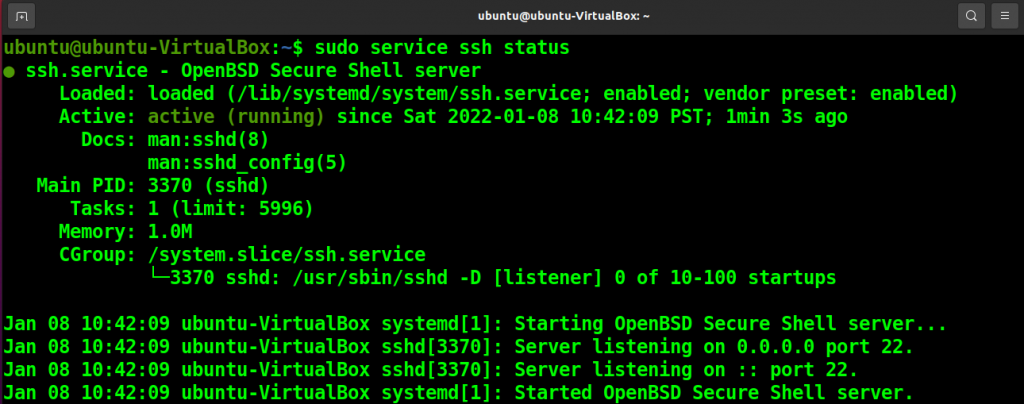Click the CGroup path /system.slice/ssh.service
The height and width of the screenshot is (404, 1024).
coord(287,255)
